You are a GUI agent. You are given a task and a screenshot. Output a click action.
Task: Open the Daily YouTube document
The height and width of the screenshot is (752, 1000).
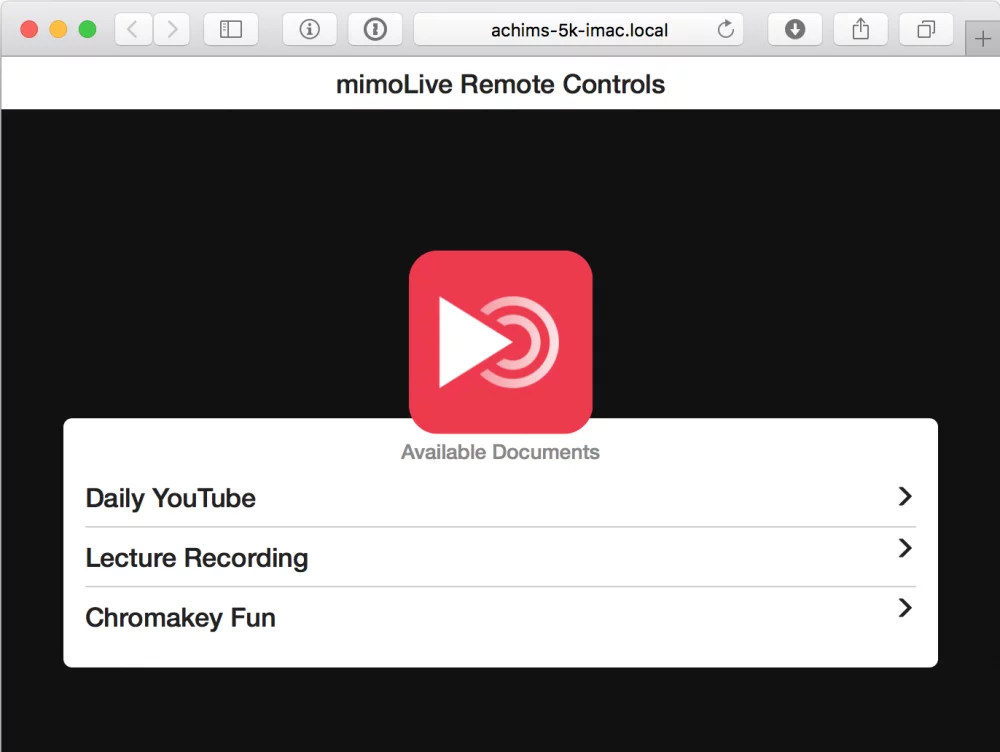(x=501, y=498)
